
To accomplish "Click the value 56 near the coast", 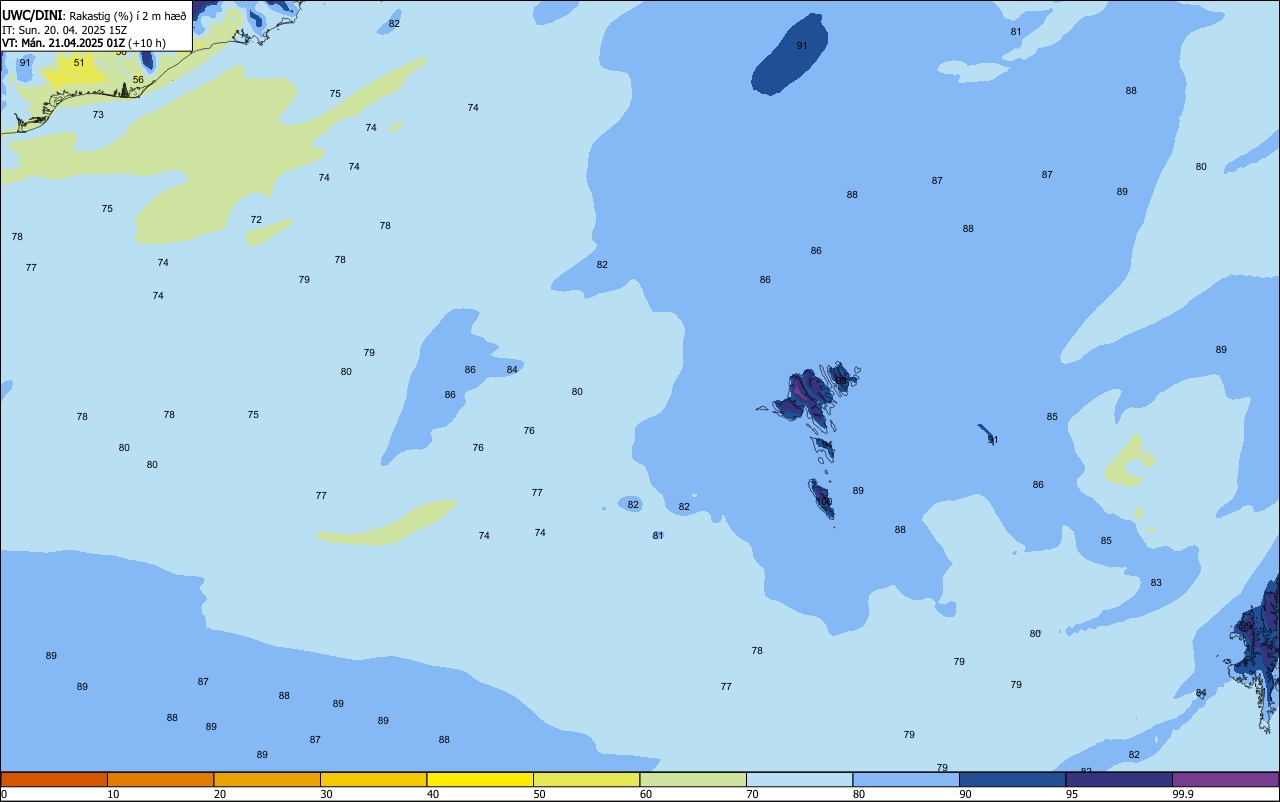I will pyautogui.click(x=138, y=80).
